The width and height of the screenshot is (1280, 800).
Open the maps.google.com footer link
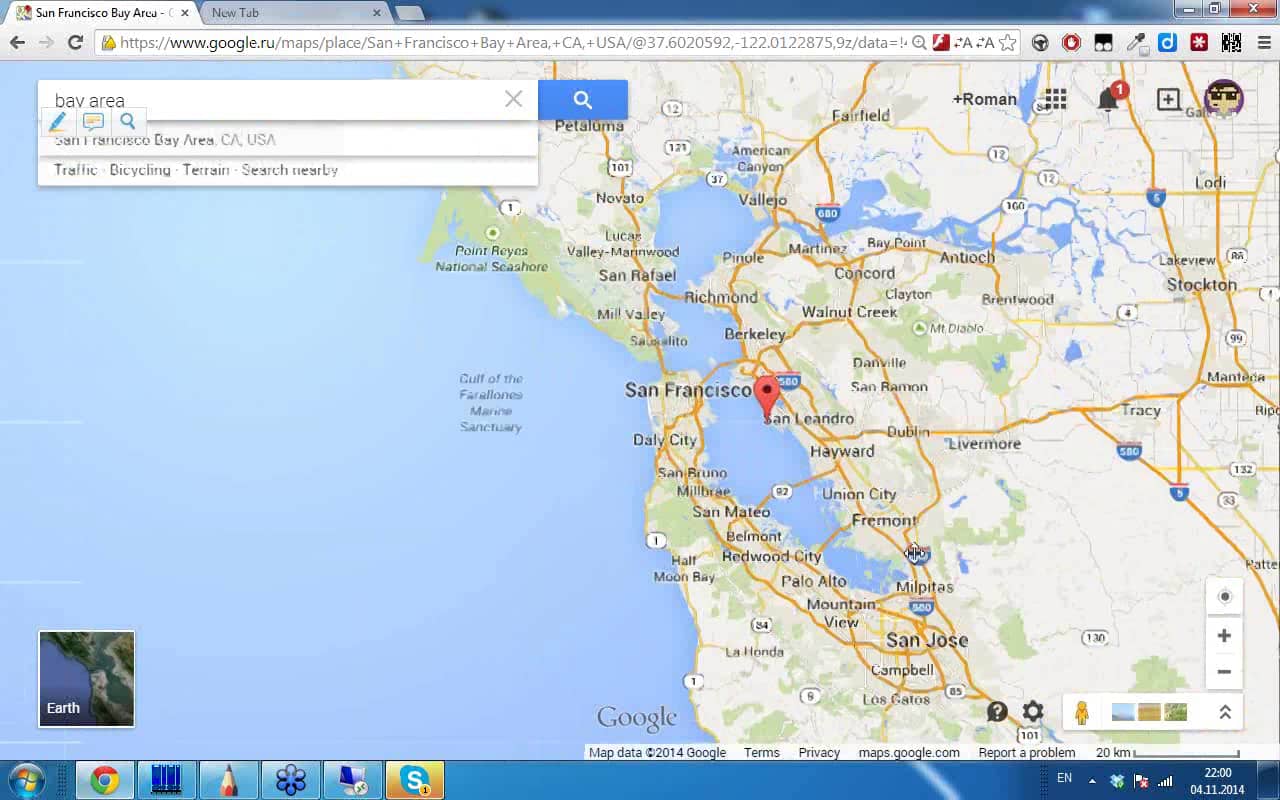click(x=909, y=753)
